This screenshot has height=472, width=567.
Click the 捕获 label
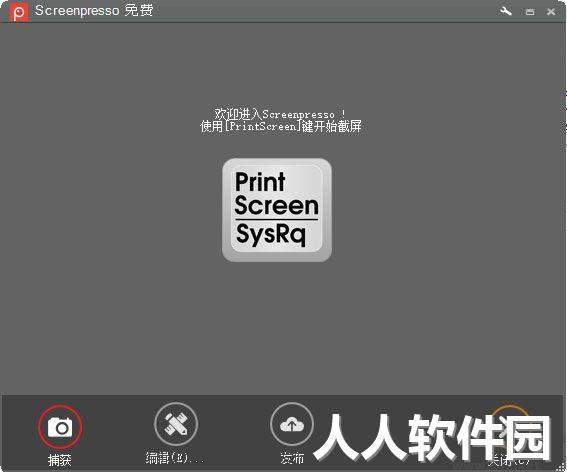tap(60, 460)
